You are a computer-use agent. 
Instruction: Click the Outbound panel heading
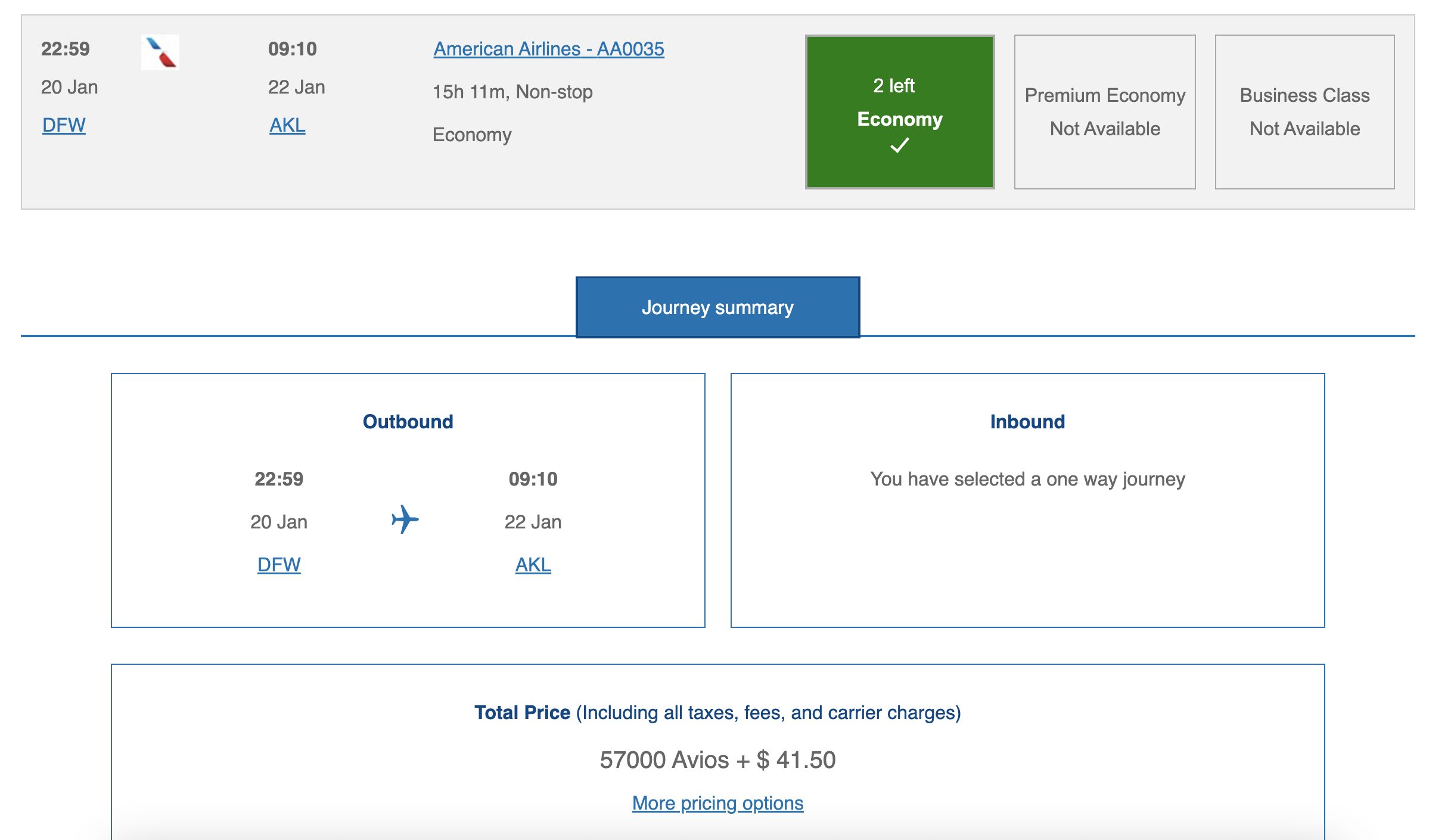click(x=407, y=421)
